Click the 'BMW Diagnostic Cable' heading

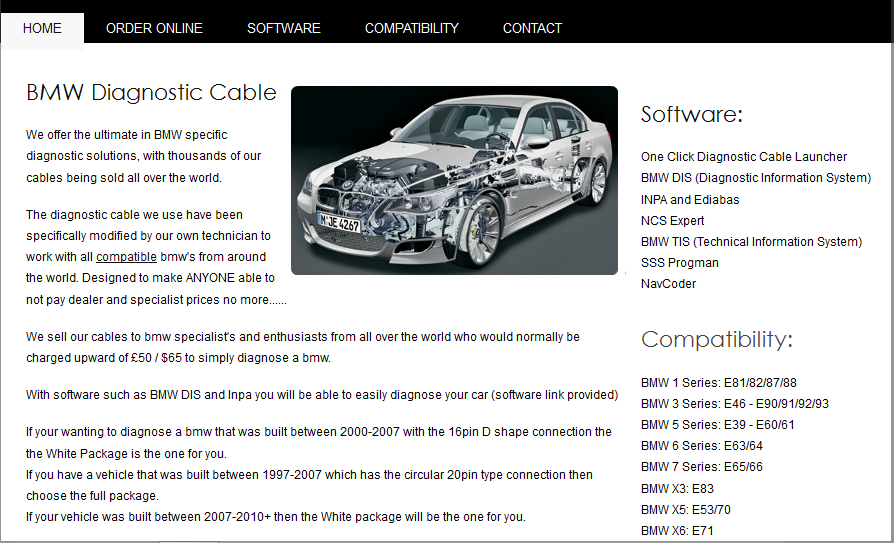152,92
